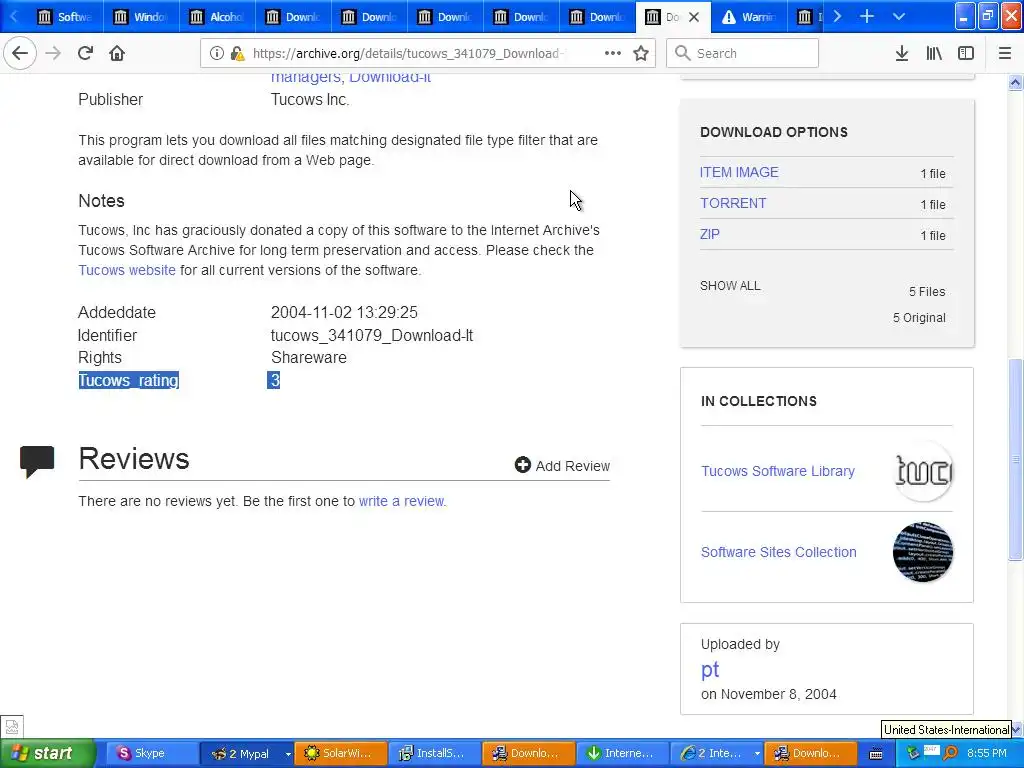The width and height of the screenshot is (1024, 768).
Task: Open the Tucows website link
Action: [127, 270]
